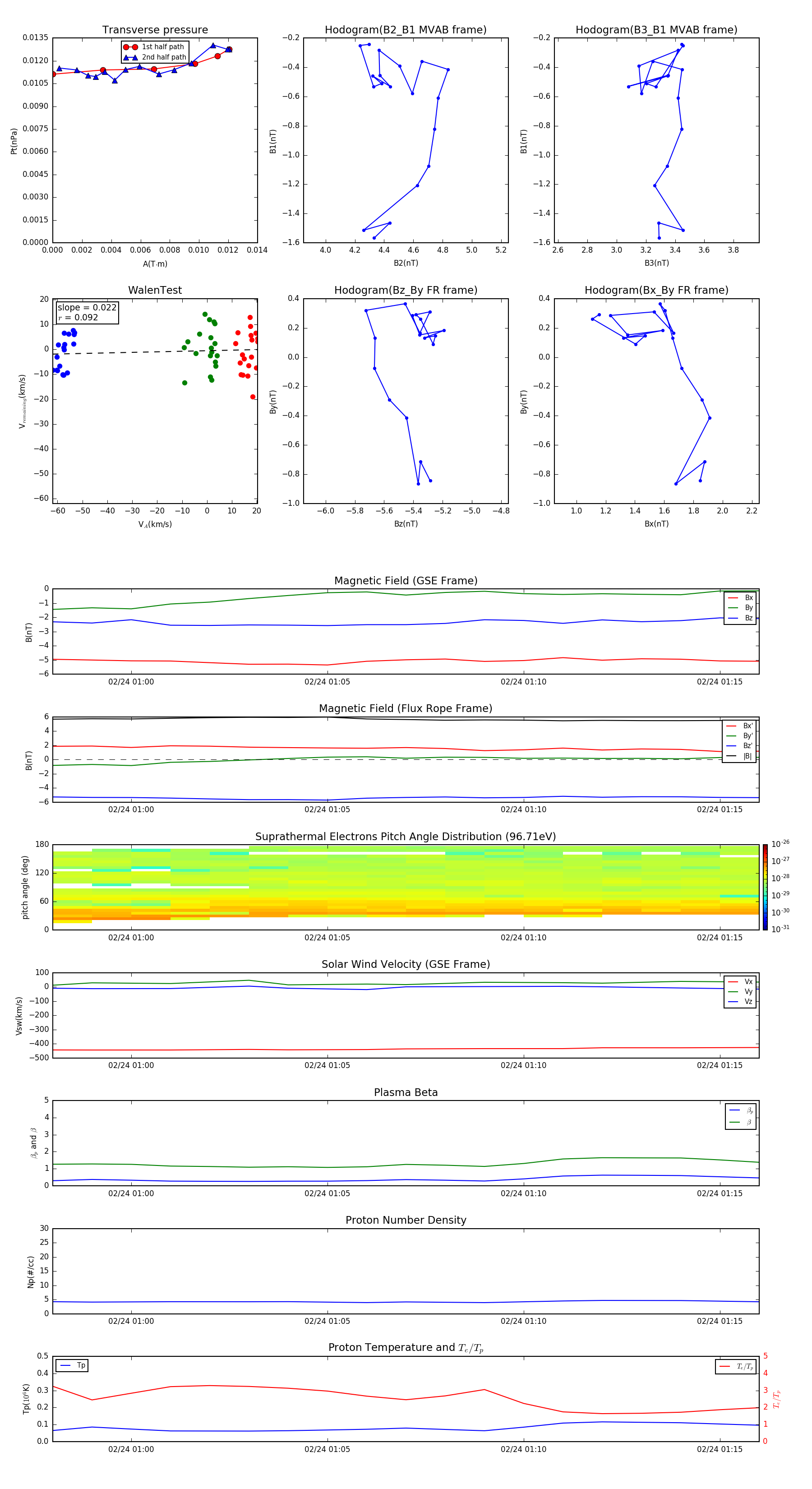Click the 'Transverse pressure' plot title
This screenshot has height=1489, width=812.
point(155,30)
